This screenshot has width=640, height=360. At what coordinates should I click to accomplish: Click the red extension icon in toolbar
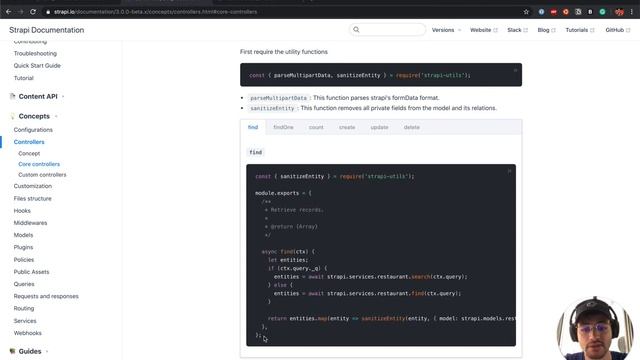[553, 12]
